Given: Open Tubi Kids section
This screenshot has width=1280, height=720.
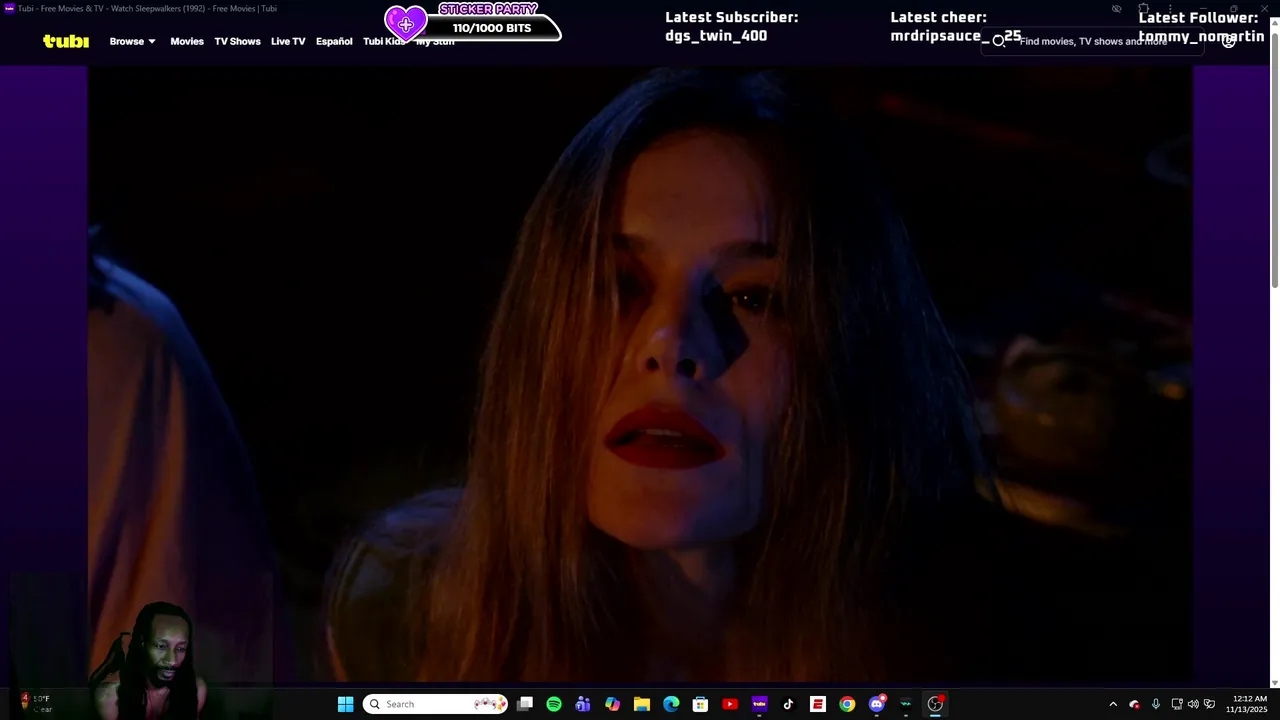Looking at the screenshot, I should pyautogui.click(x=384, y=41).
